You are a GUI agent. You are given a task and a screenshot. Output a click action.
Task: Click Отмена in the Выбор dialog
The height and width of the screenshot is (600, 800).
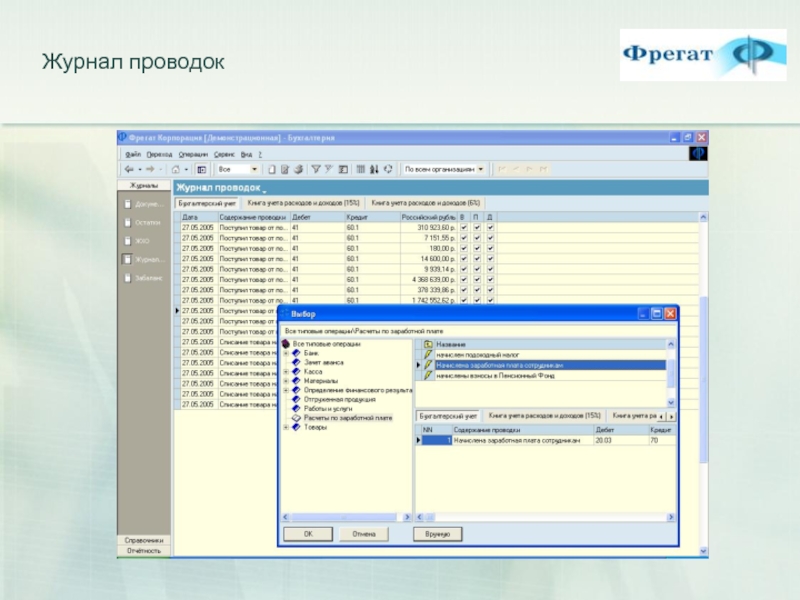[x=364, y=534]
